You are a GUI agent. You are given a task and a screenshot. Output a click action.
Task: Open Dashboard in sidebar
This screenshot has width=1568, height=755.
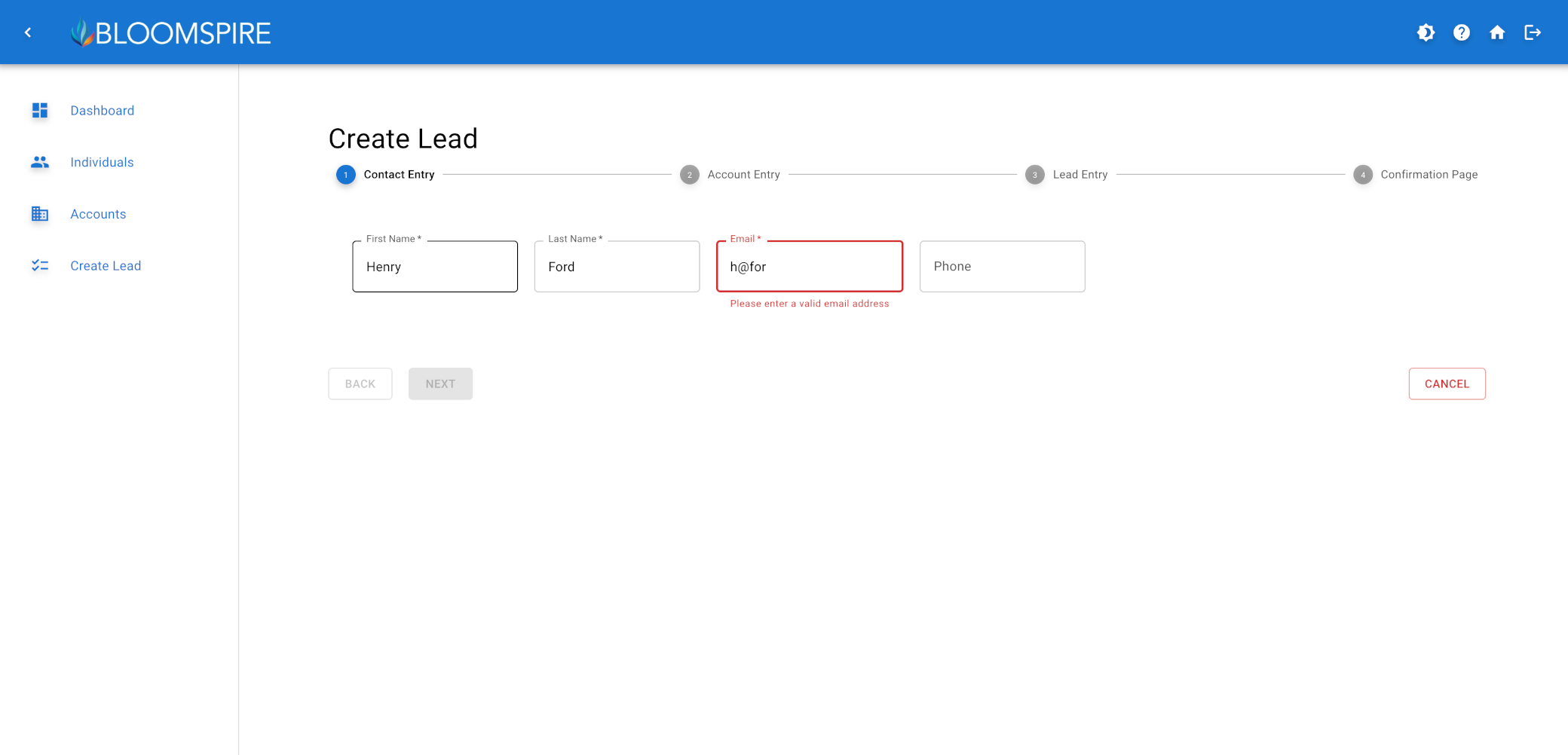(103, 111)
